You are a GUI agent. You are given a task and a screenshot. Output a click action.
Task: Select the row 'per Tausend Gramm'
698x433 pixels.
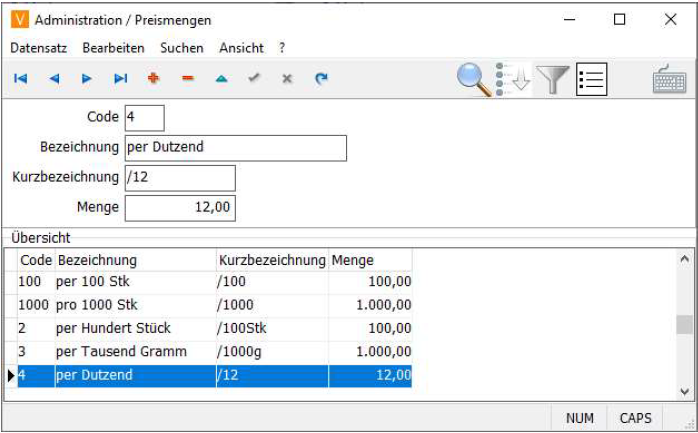[x=136, y=352]
